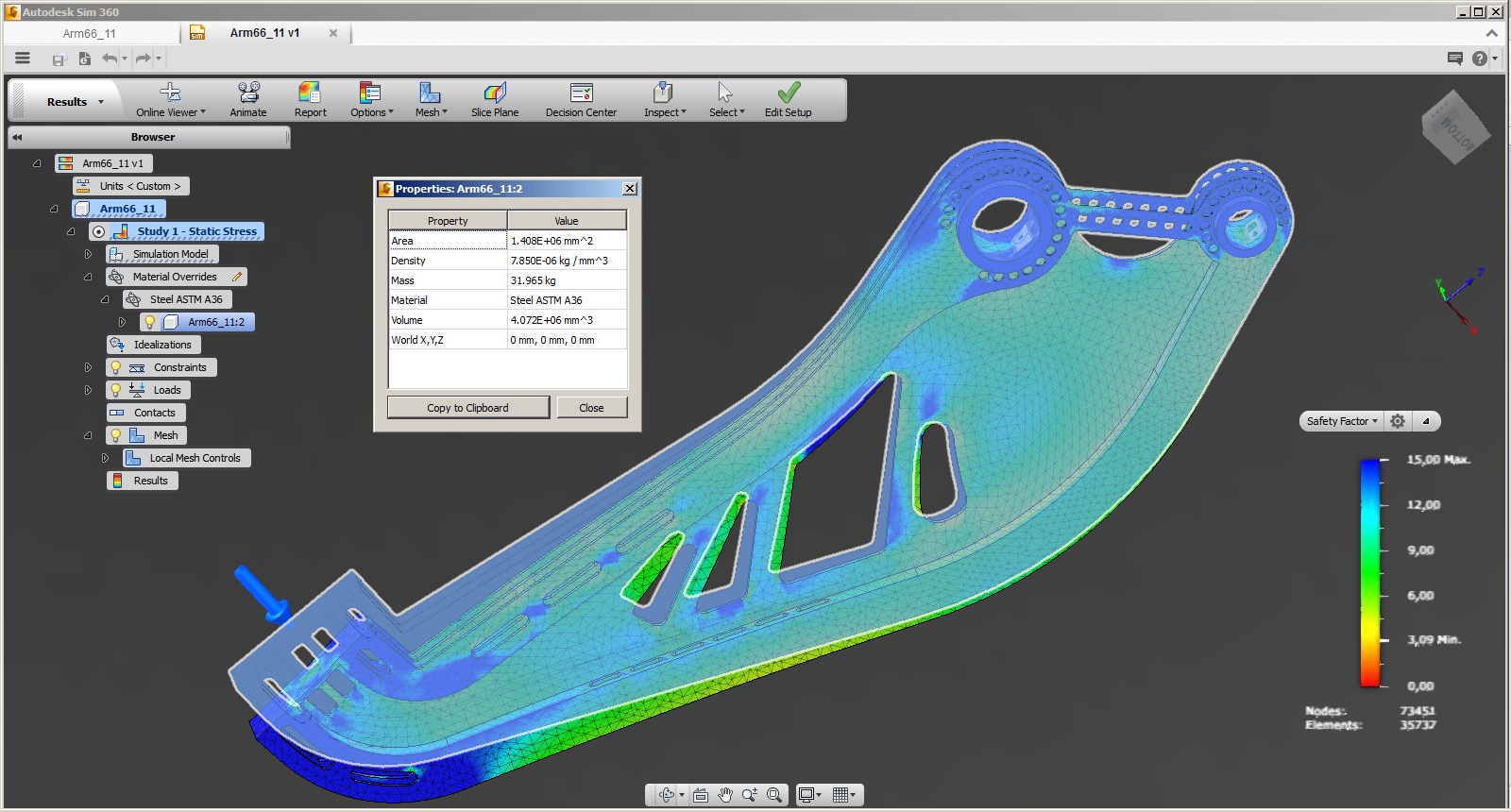Open legend settings gear icon
This screenshot has width=1511, height=812.
coord(1398,421)
